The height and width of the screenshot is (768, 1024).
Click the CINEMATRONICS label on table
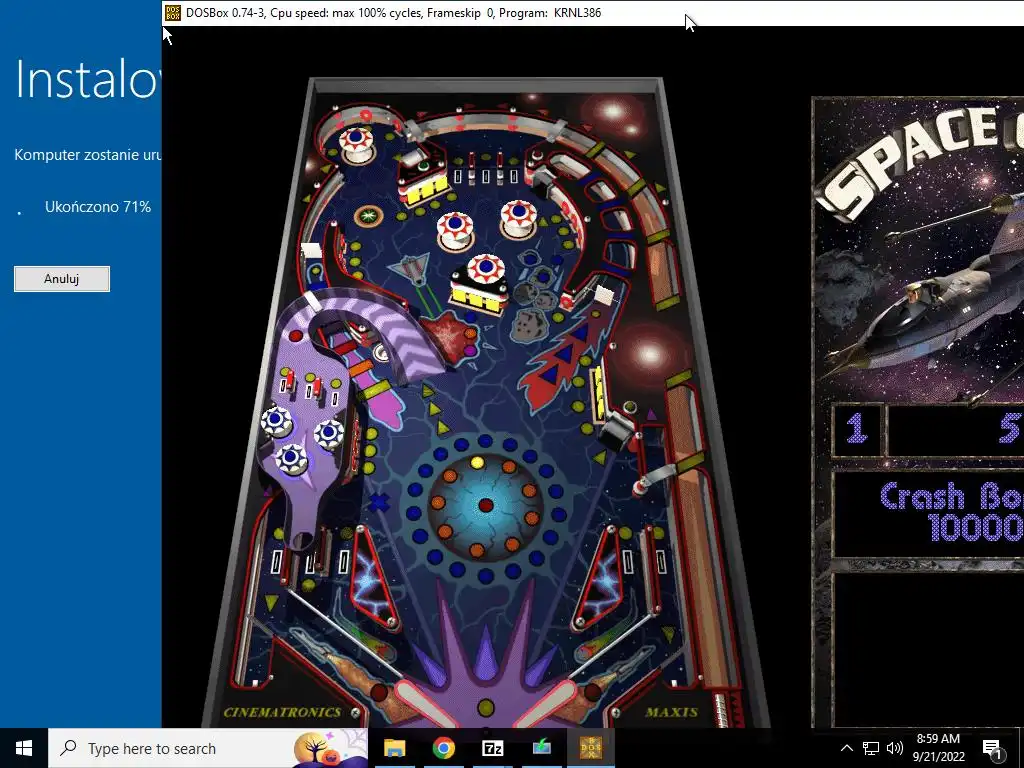[282, 712]
